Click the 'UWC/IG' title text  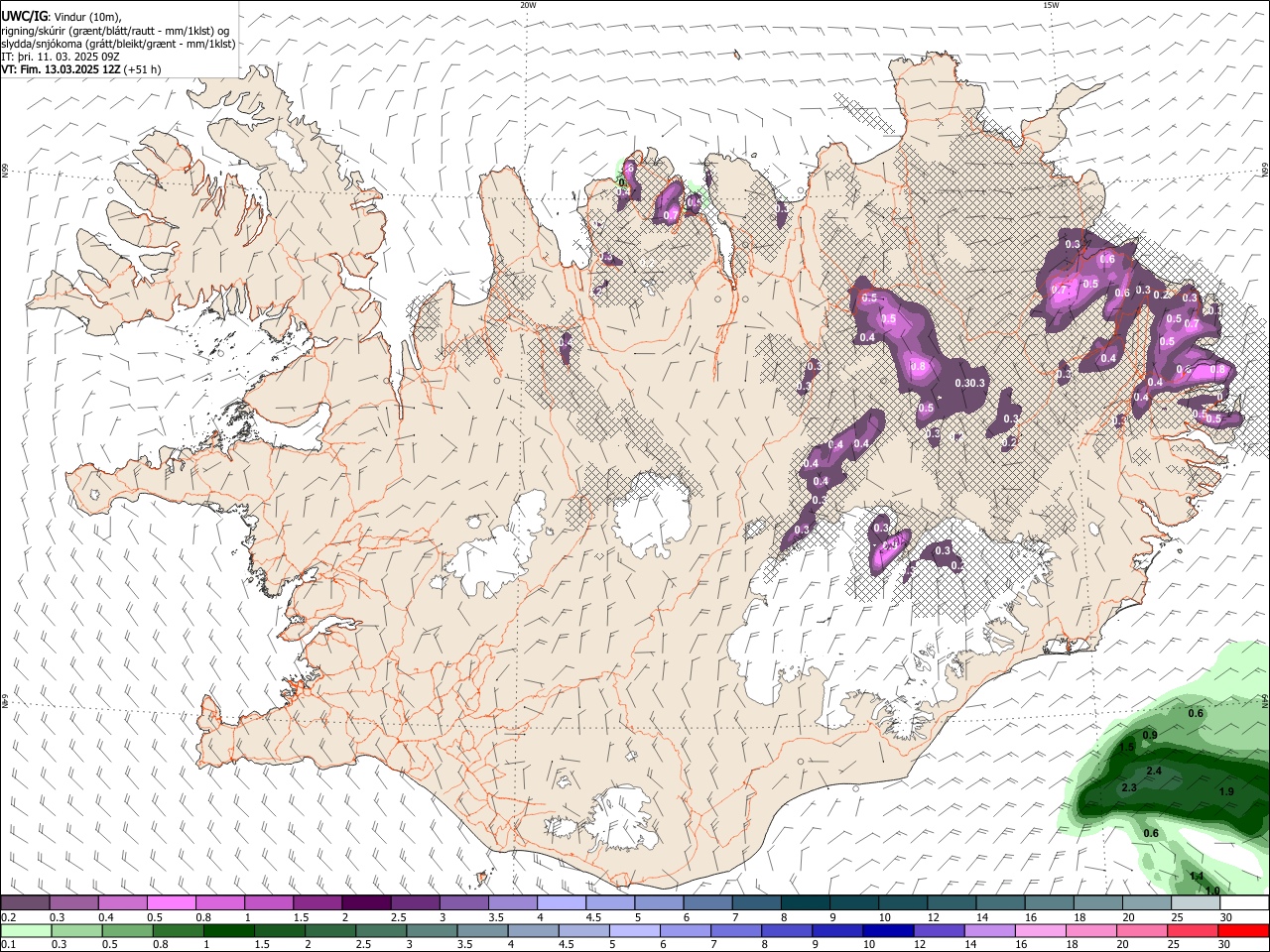click(24, 16)
